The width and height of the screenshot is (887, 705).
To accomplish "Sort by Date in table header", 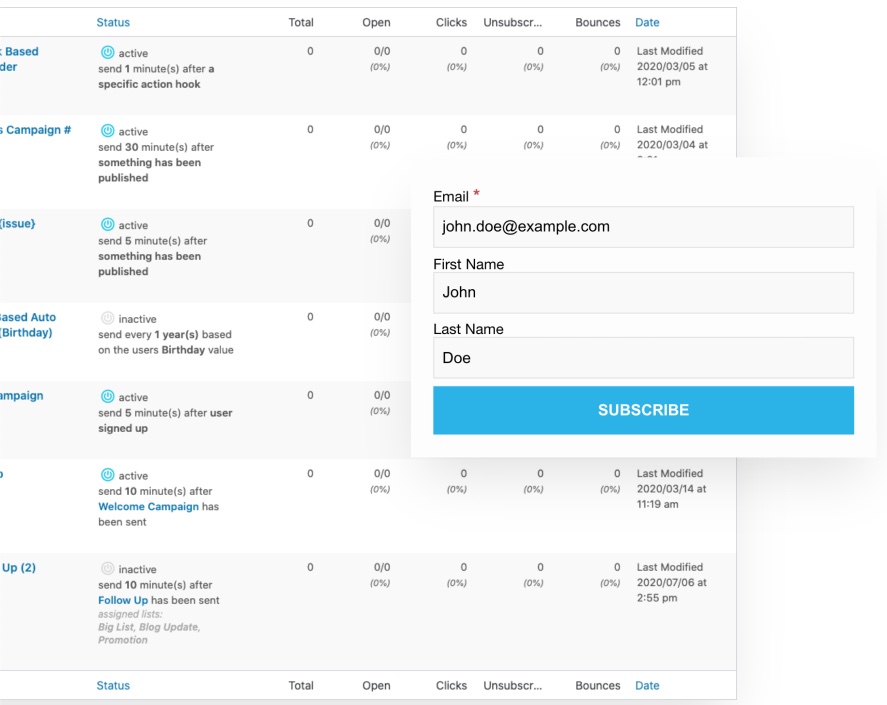I will [x=647, y=23].
